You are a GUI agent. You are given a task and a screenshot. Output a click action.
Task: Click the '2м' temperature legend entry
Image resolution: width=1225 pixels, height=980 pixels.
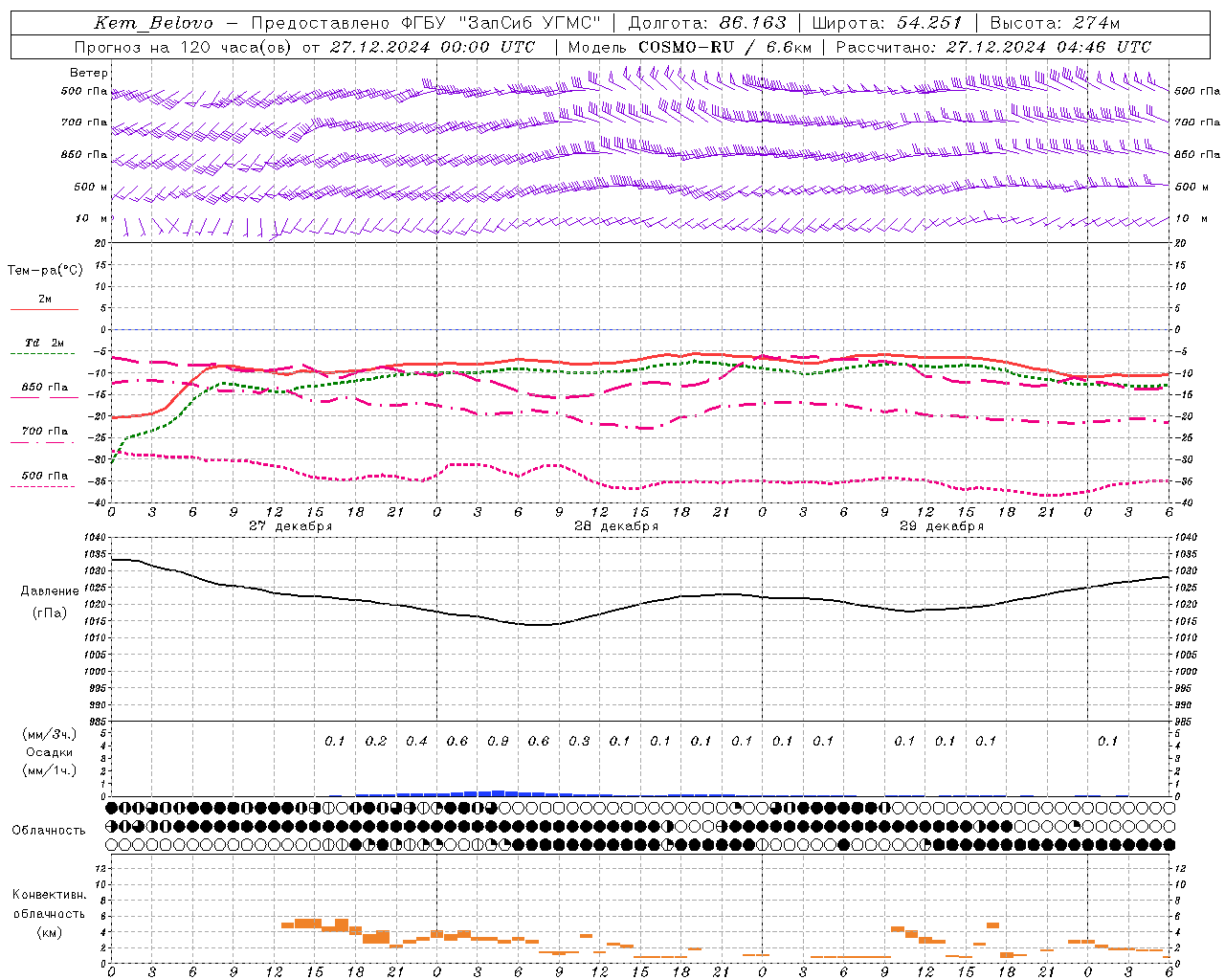(x=45, y=300)
